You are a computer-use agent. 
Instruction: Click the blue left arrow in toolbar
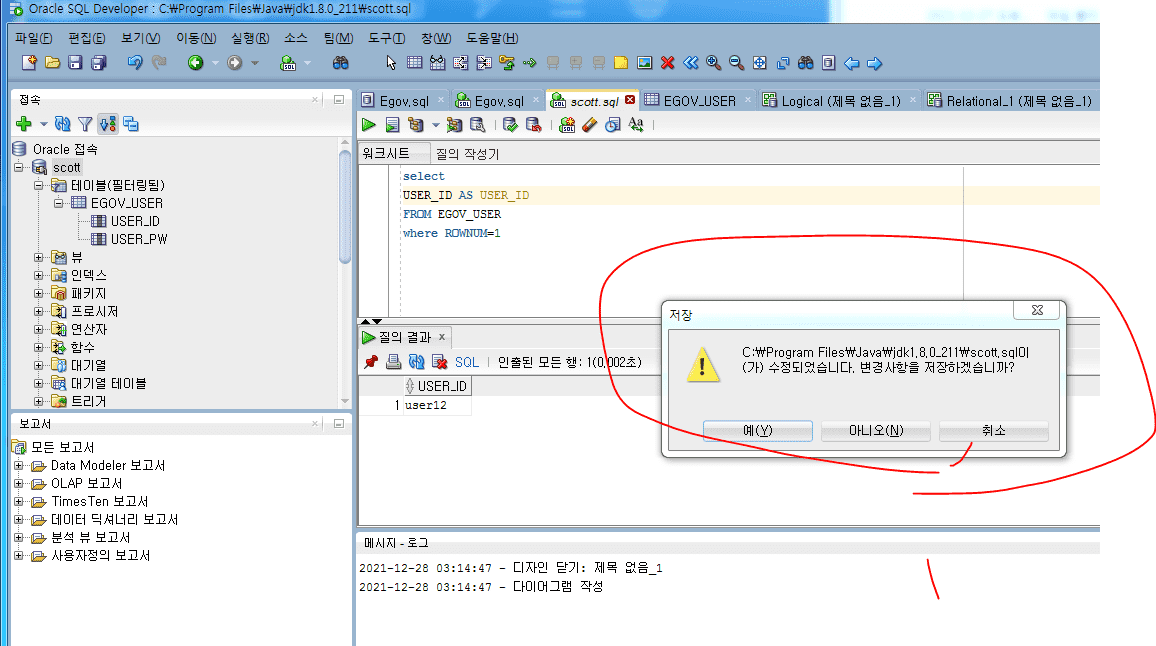(x=852, y=63)
